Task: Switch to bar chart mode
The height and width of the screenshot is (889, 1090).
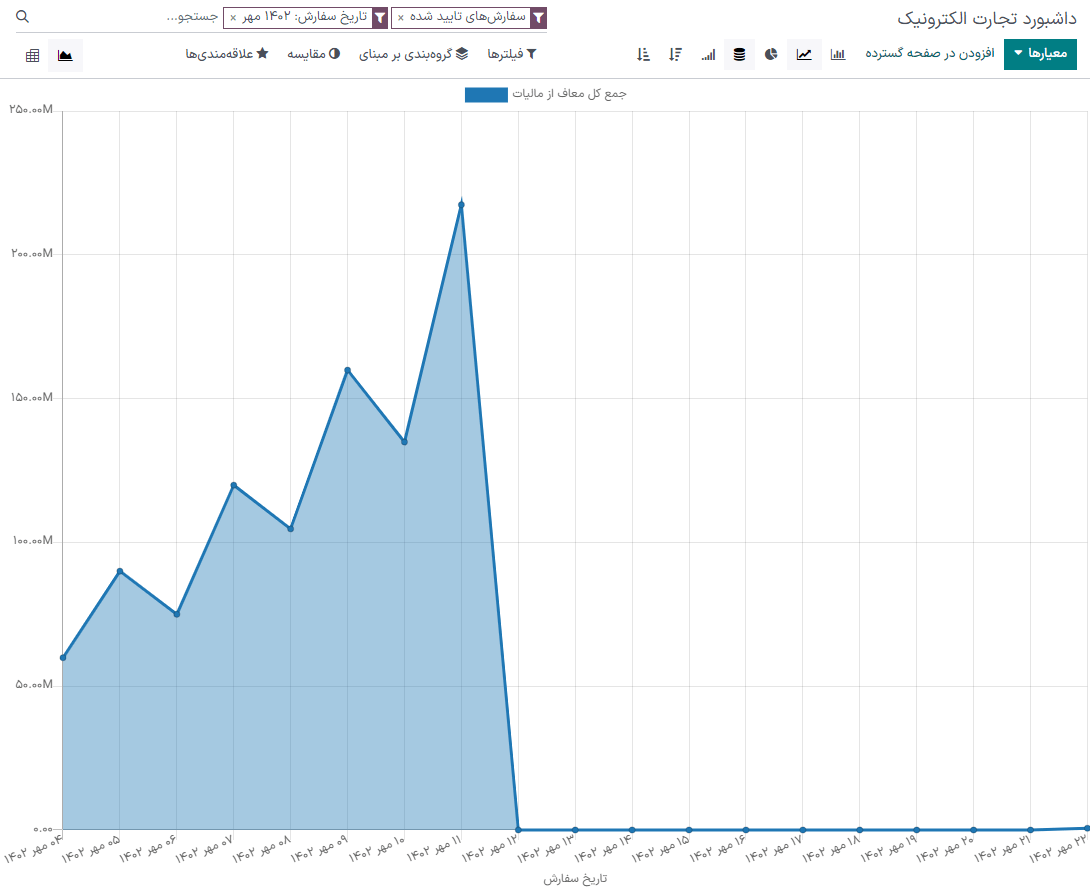Action: point(838,54)
